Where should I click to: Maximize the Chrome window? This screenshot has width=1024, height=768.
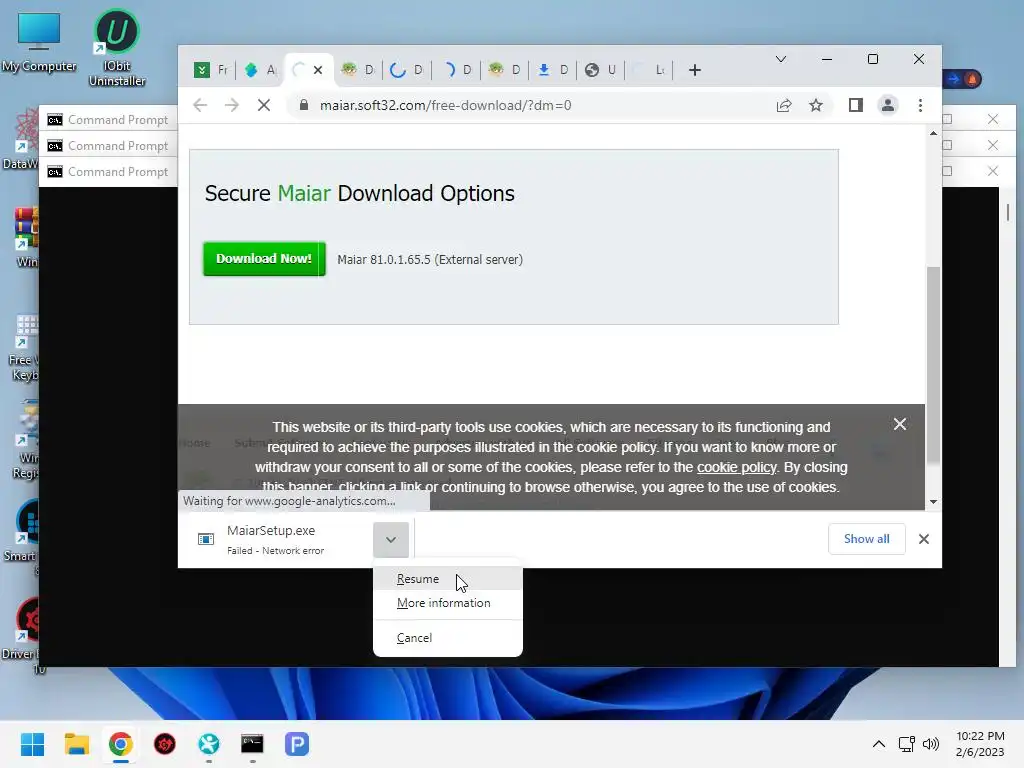tap(872, 59)
